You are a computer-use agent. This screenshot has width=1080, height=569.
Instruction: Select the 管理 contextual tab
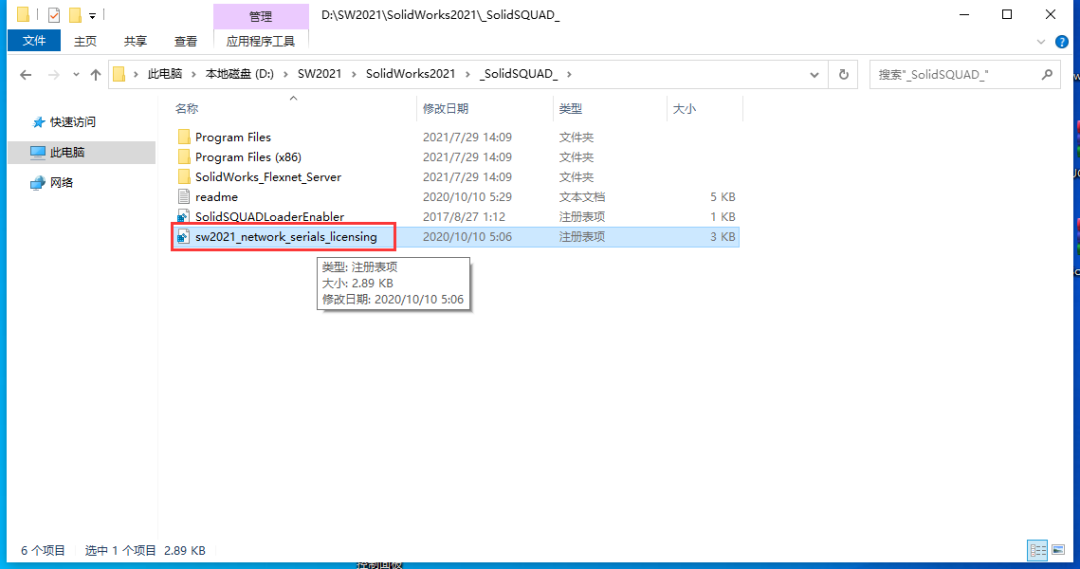(260, 16)
